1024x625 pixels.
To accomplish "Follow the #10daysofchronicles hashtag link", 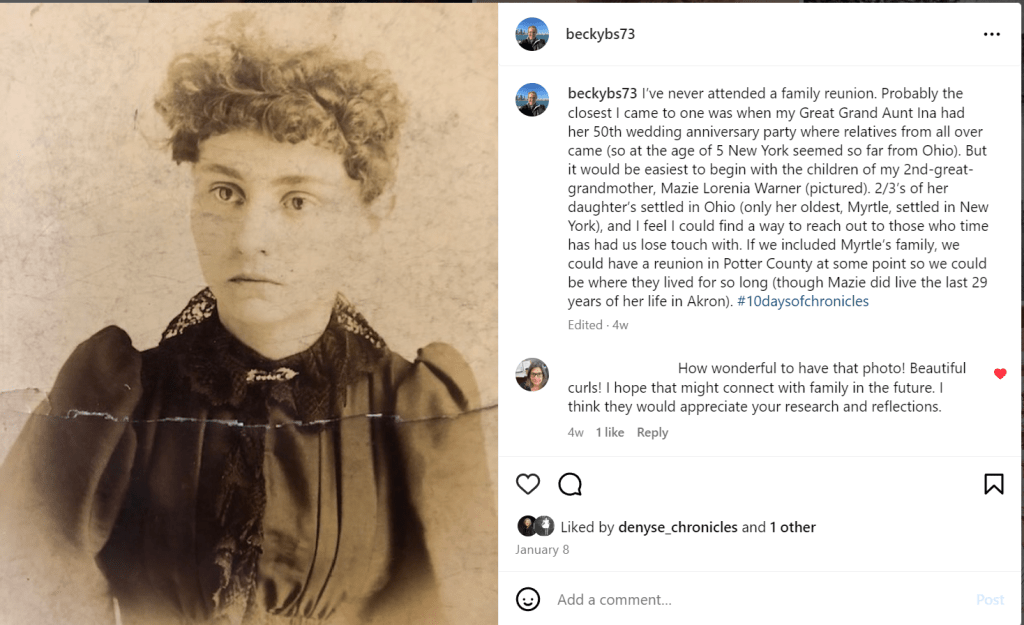I will coord(803,301).
